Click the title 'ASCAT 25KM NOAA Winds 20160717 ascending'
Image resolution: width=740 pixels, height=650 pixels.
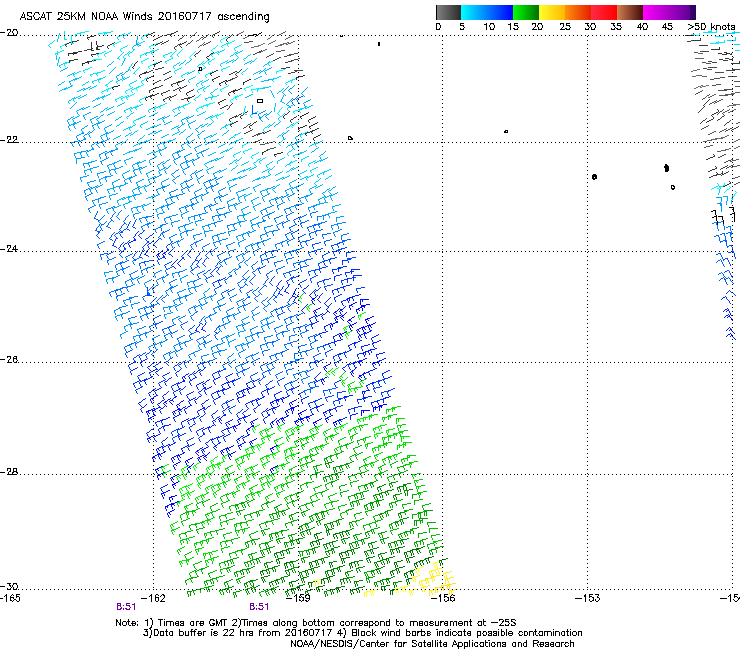pos(144,17)
